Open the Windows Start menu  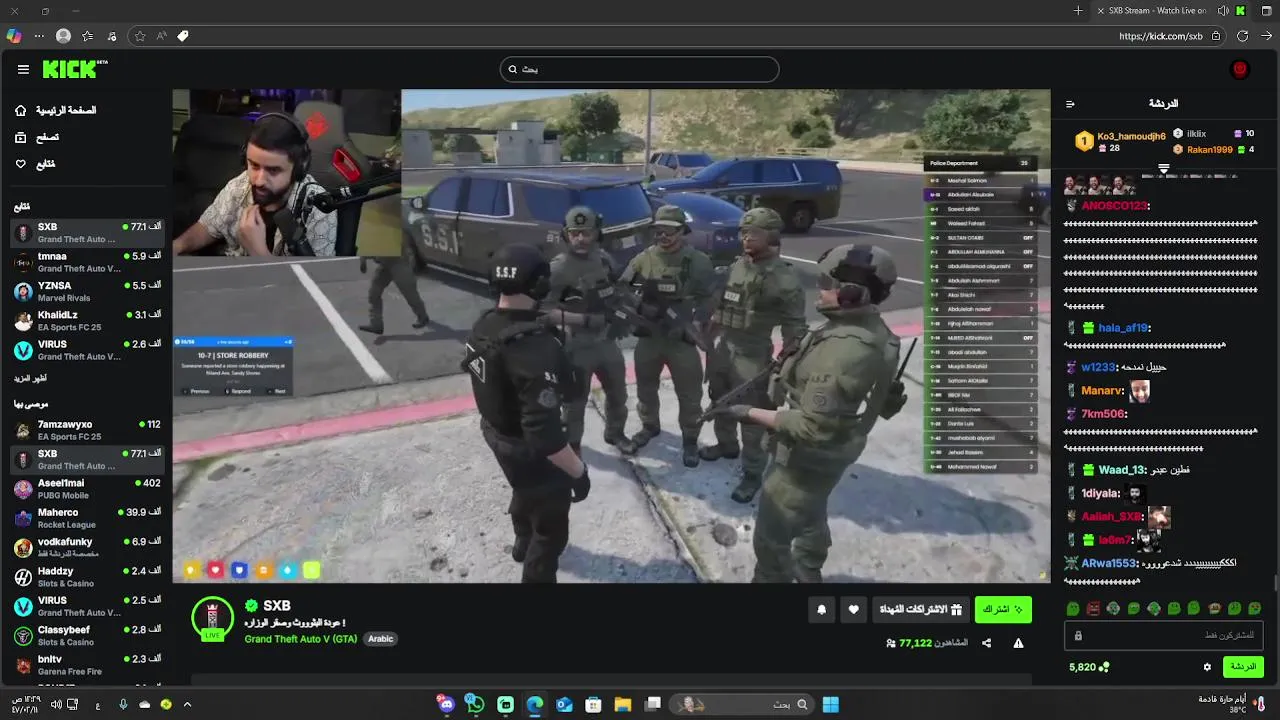(830, 705)
